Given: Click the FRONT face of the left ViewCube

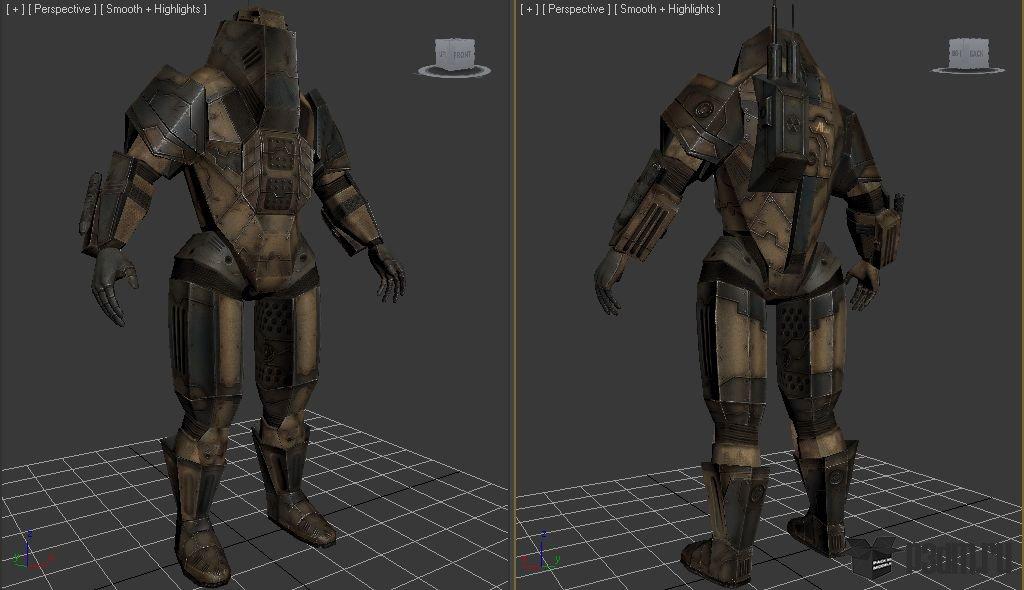Looking at the screenshot, I should [461, 53].
